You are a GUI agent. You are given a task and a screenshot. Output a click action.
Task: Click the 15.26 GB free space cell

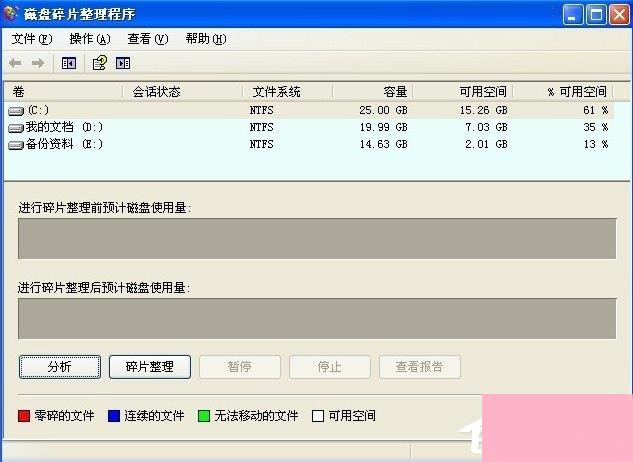[x=484, y=110]
